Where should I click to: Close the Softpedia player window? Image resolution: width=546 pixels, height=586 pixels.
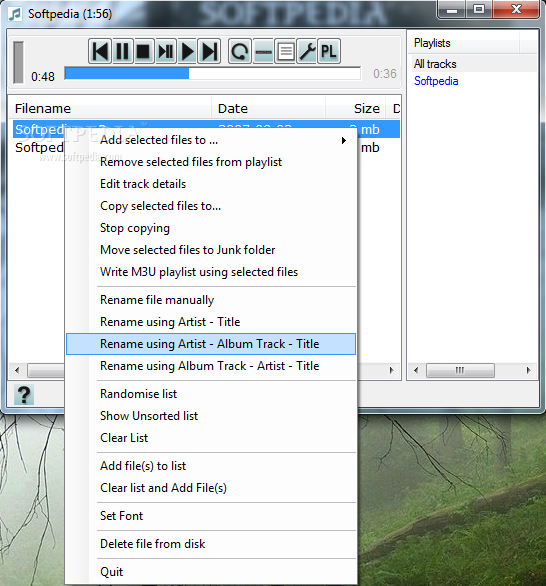point(516,10)
